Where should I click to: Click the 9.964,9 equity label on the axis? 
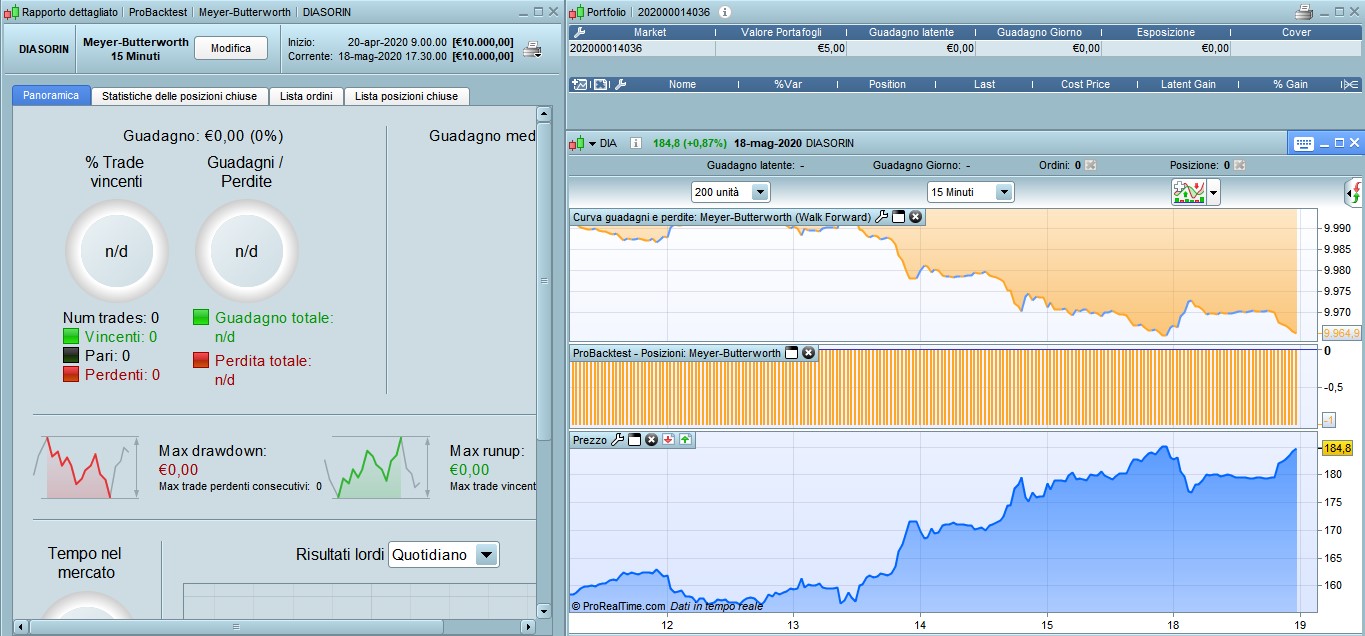click(1341, 333)
